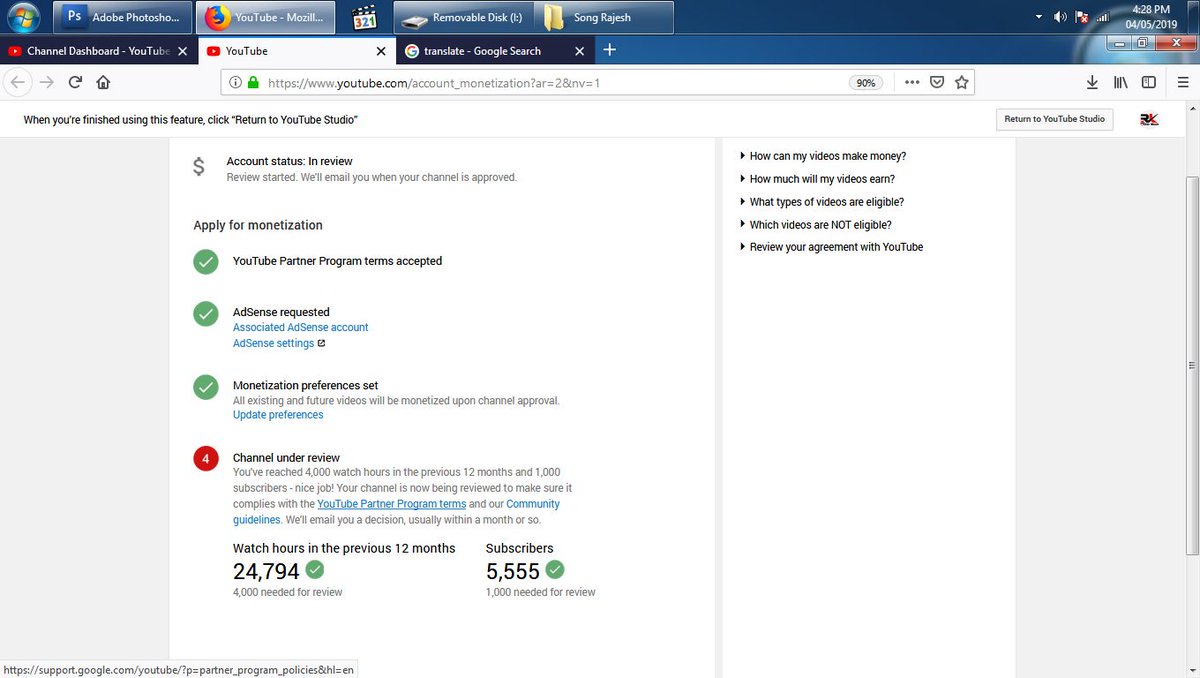Open Removable Disk (I:) taskbar window
The image size is (1200, 678).
(463, 17)
